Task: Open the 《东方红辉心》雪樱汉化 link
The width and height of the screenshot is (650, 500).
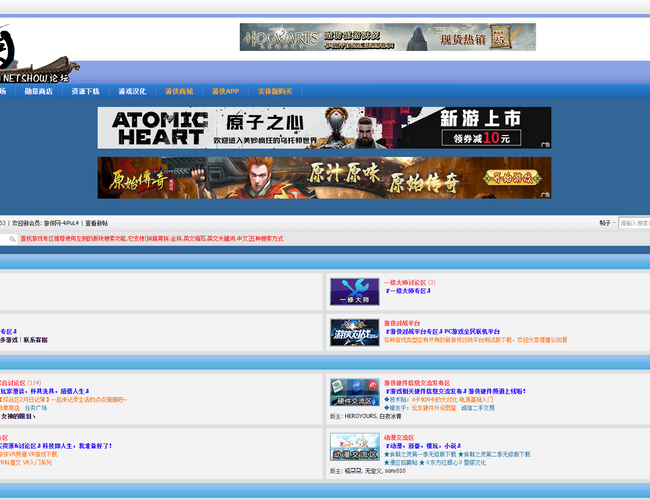Action: [453, 463]
